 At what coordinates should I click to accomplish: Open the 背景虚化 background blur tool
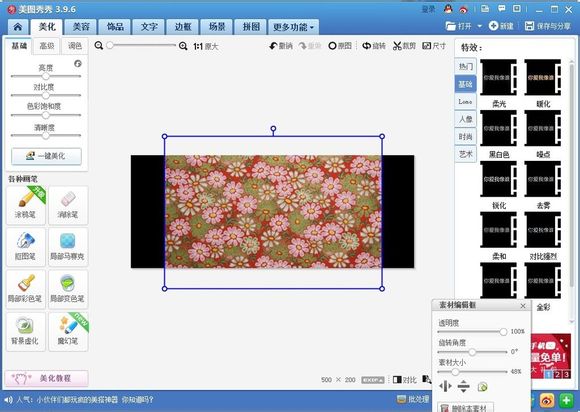26,331
